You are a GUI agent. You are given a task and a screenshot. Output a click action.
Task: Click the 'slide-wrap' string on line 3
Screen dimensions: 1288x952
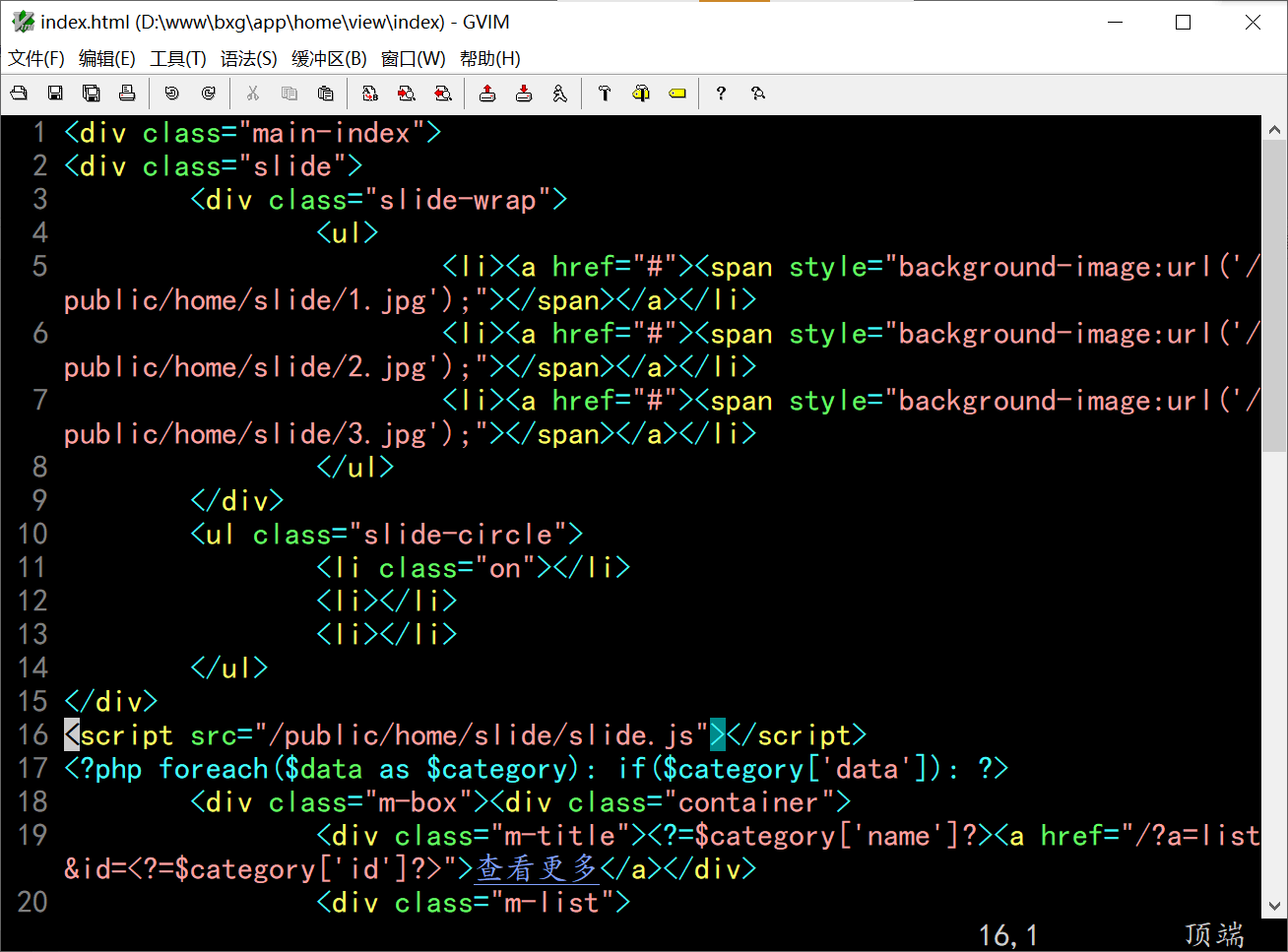(458, 200)
